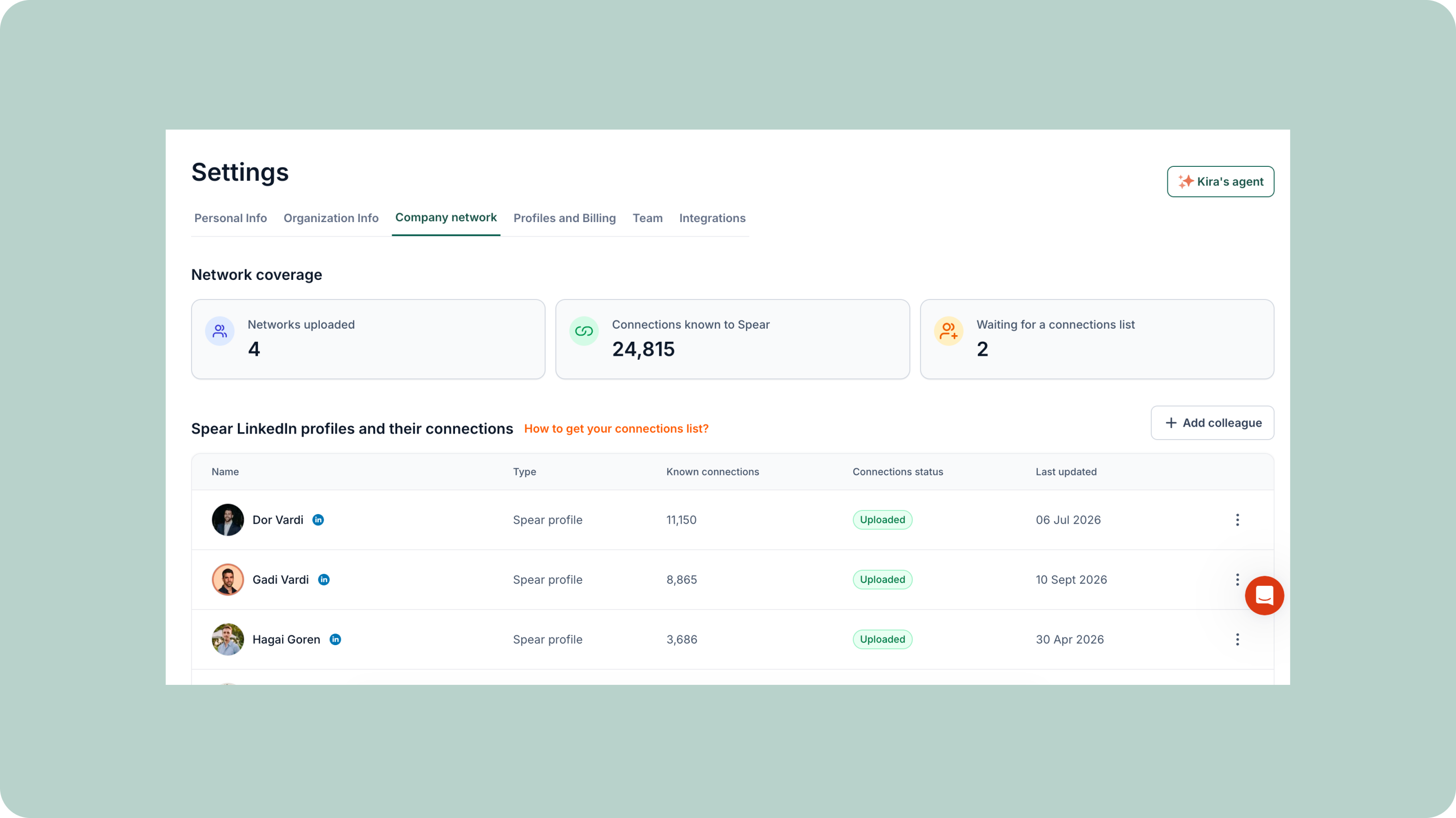This screenshot has width=1456, height=818.
Task: Open the Integrations tab
Action: click(712, 218)
